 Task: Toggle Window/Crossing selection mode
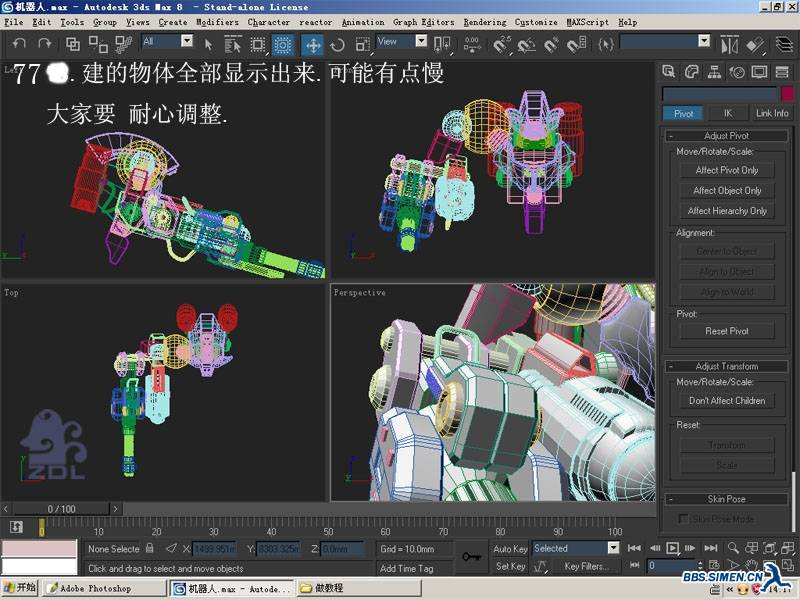282,45
